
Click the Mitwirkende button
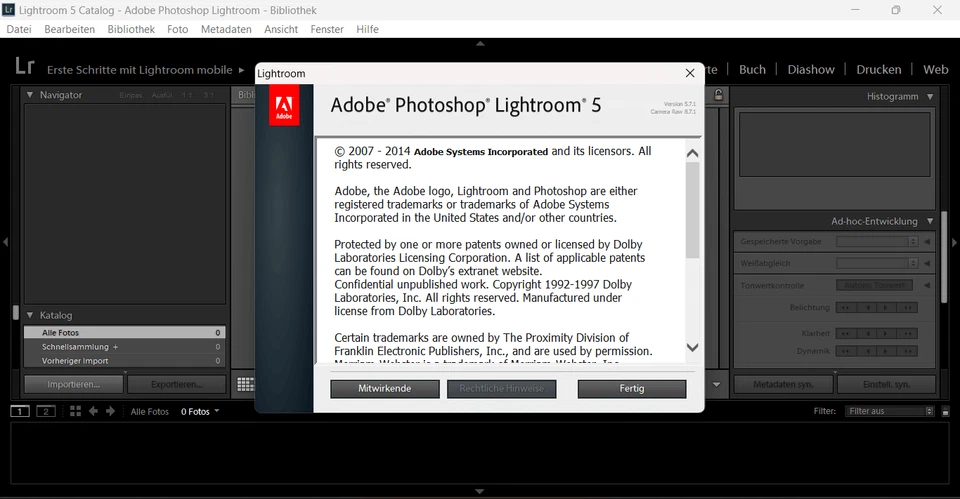(384, 389)
